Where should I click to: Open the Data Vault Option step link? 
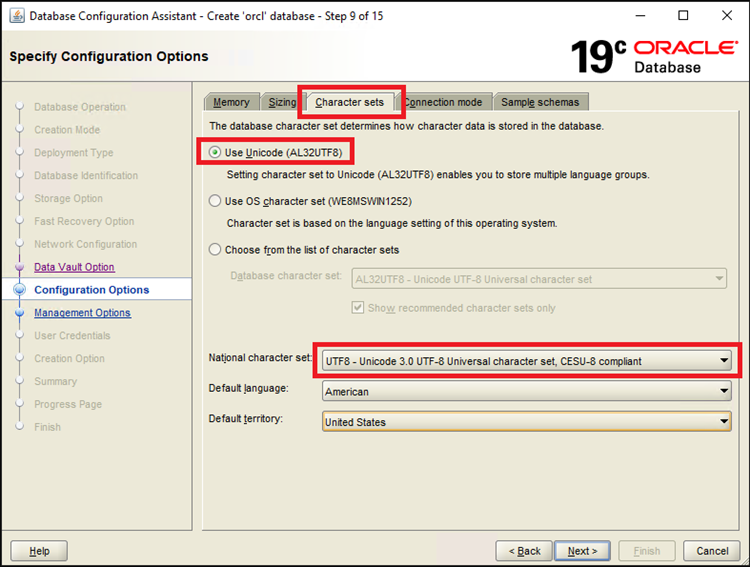[x=74, y=267]
